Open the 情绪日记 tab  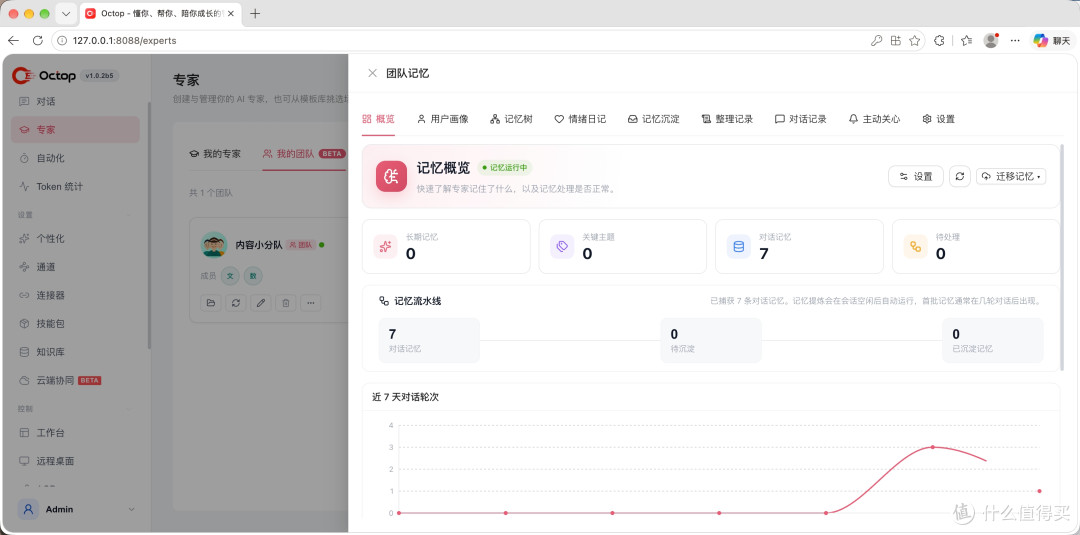pos(580,118)
